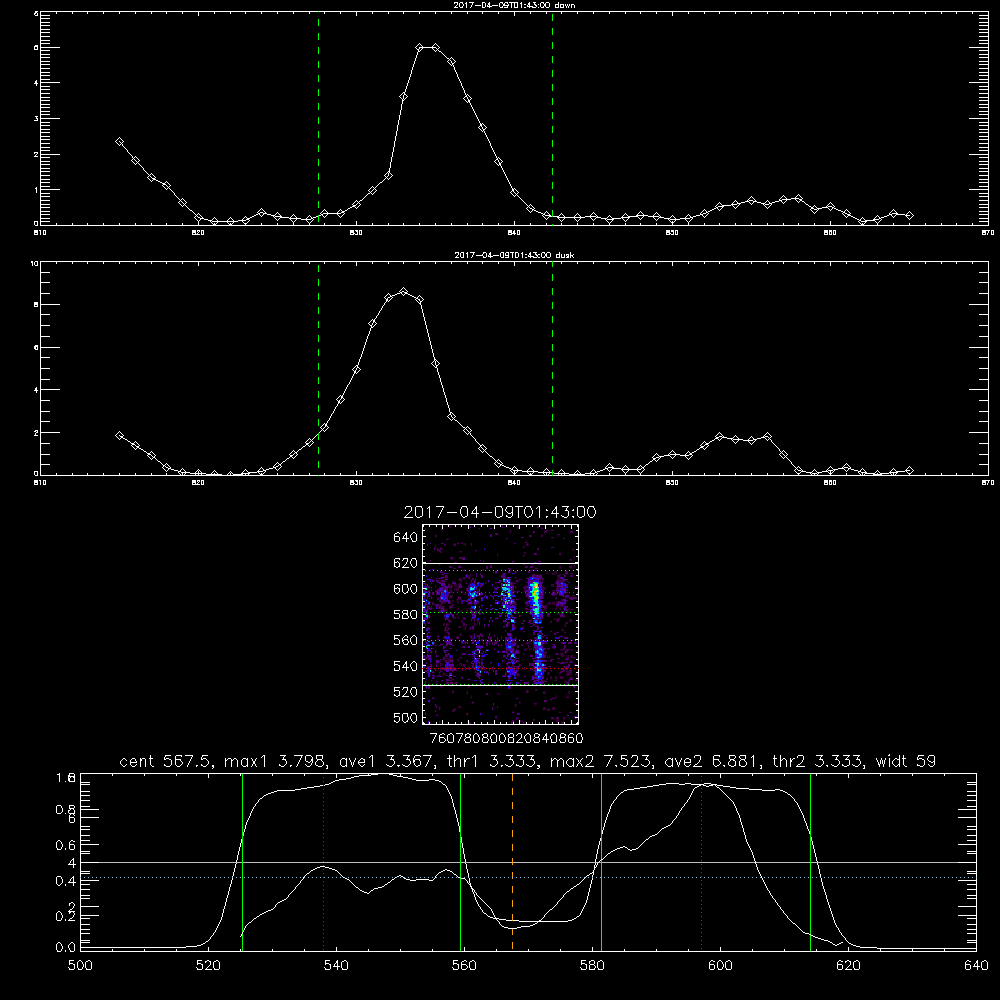The width and height of the screenshot is (1000, 1000).
Task: Click the heatmap y-axis label 520
Action: pyautogui.click(x=406, y=691)
